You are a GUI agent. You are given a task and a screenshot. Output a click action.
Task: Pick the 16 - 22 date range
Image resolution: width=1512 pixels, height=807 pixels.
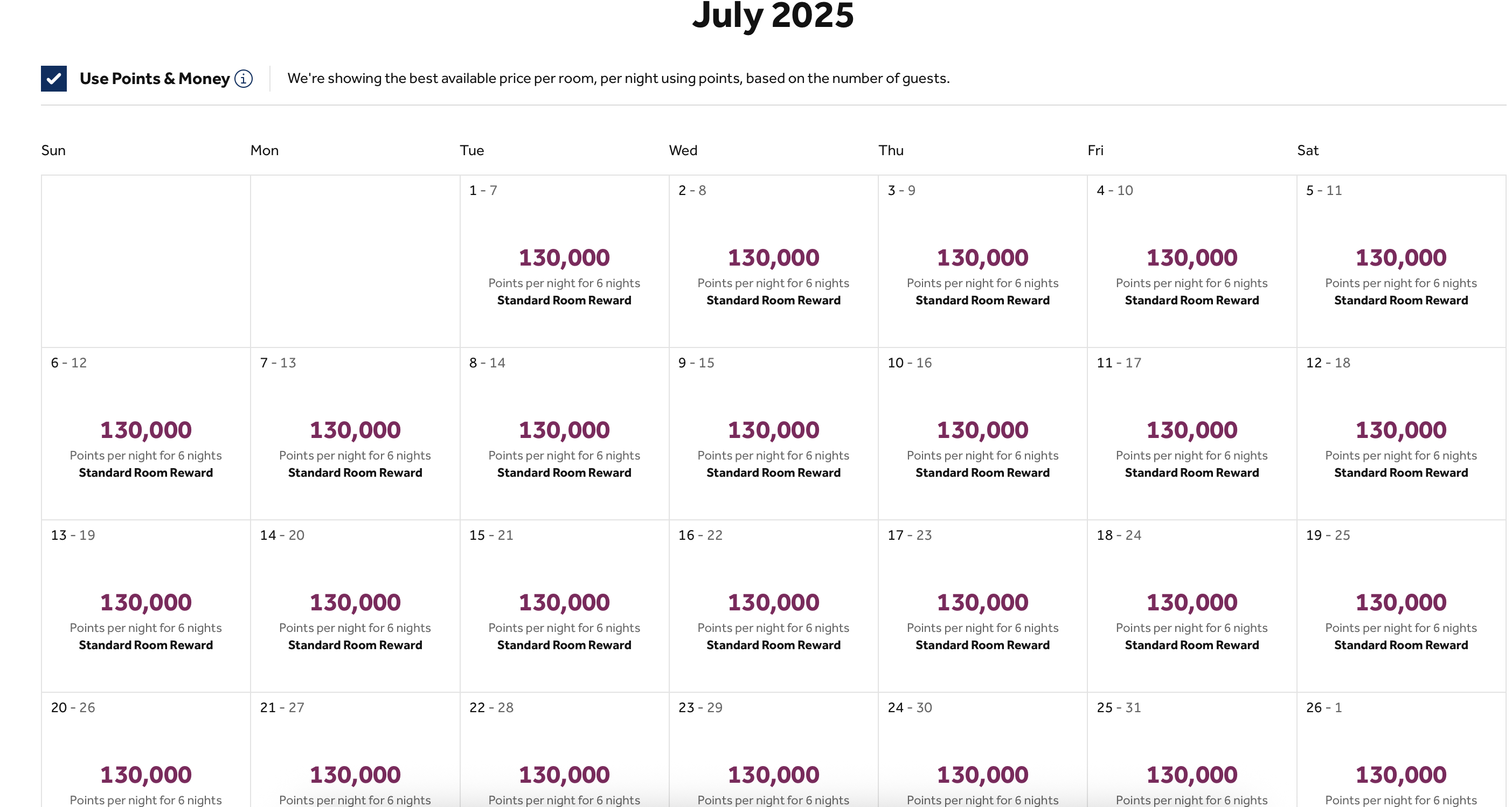click(x=774, y=606)
